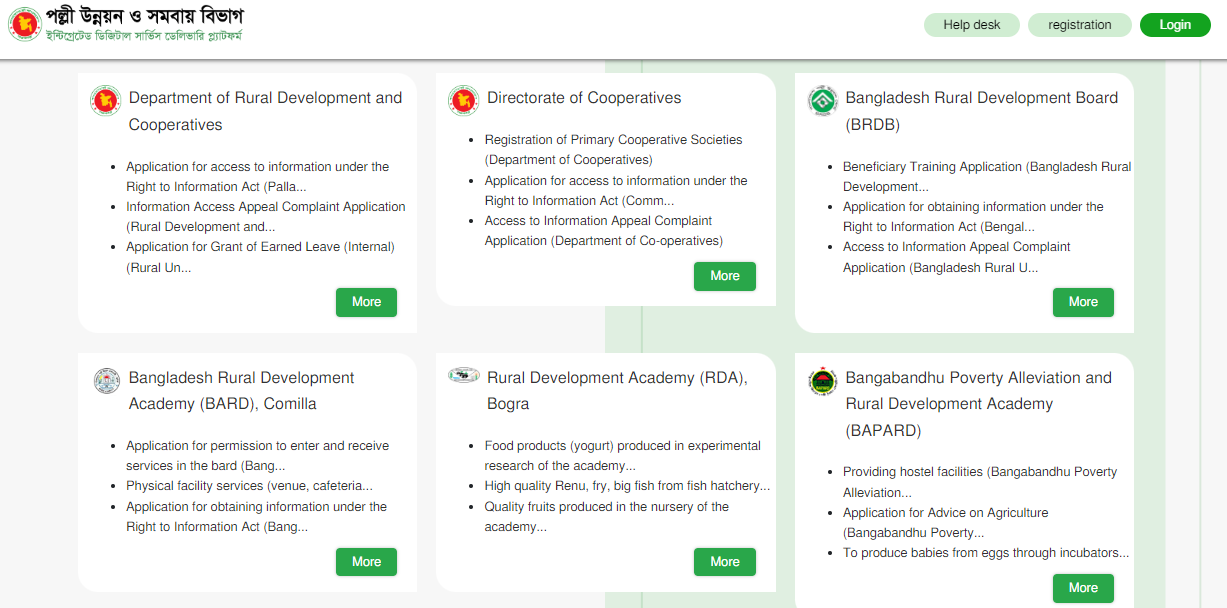Click More under Bangladesh Rural Development Board
The height and width of the screenshot is (608, 1227).
1083,301
